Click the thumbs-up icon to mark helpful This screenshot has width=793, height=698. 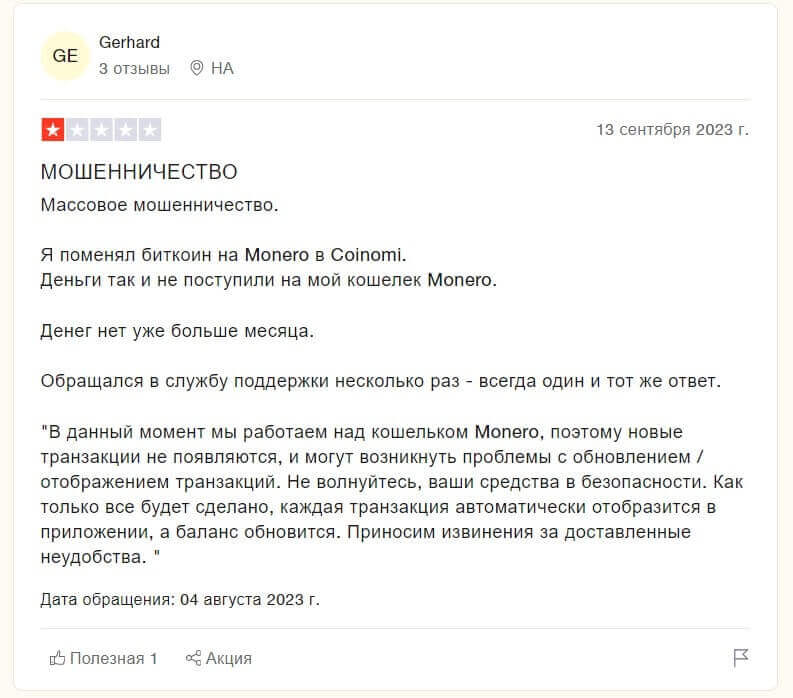(x=57, y=658)
